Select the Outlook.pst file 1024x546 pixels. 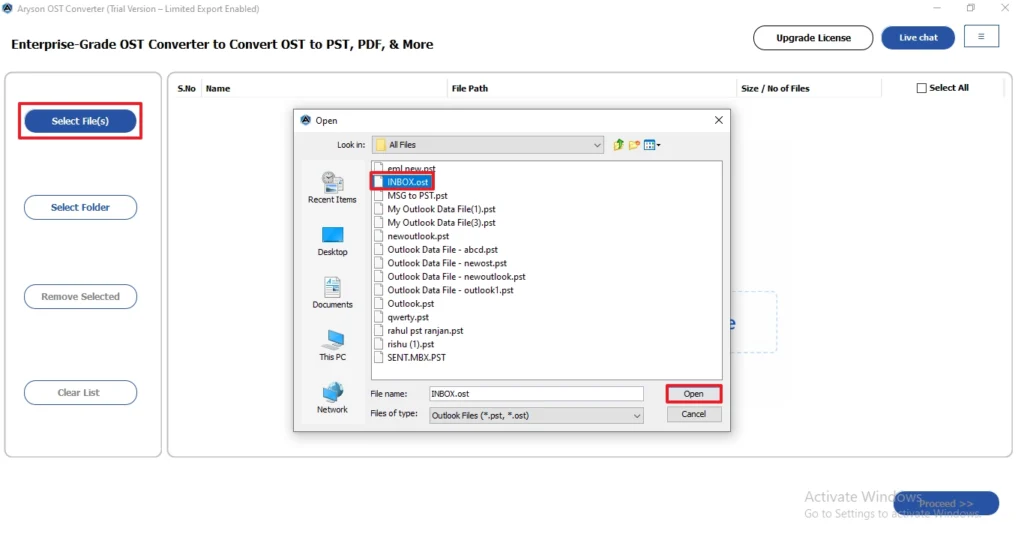[x=410, y=304]
